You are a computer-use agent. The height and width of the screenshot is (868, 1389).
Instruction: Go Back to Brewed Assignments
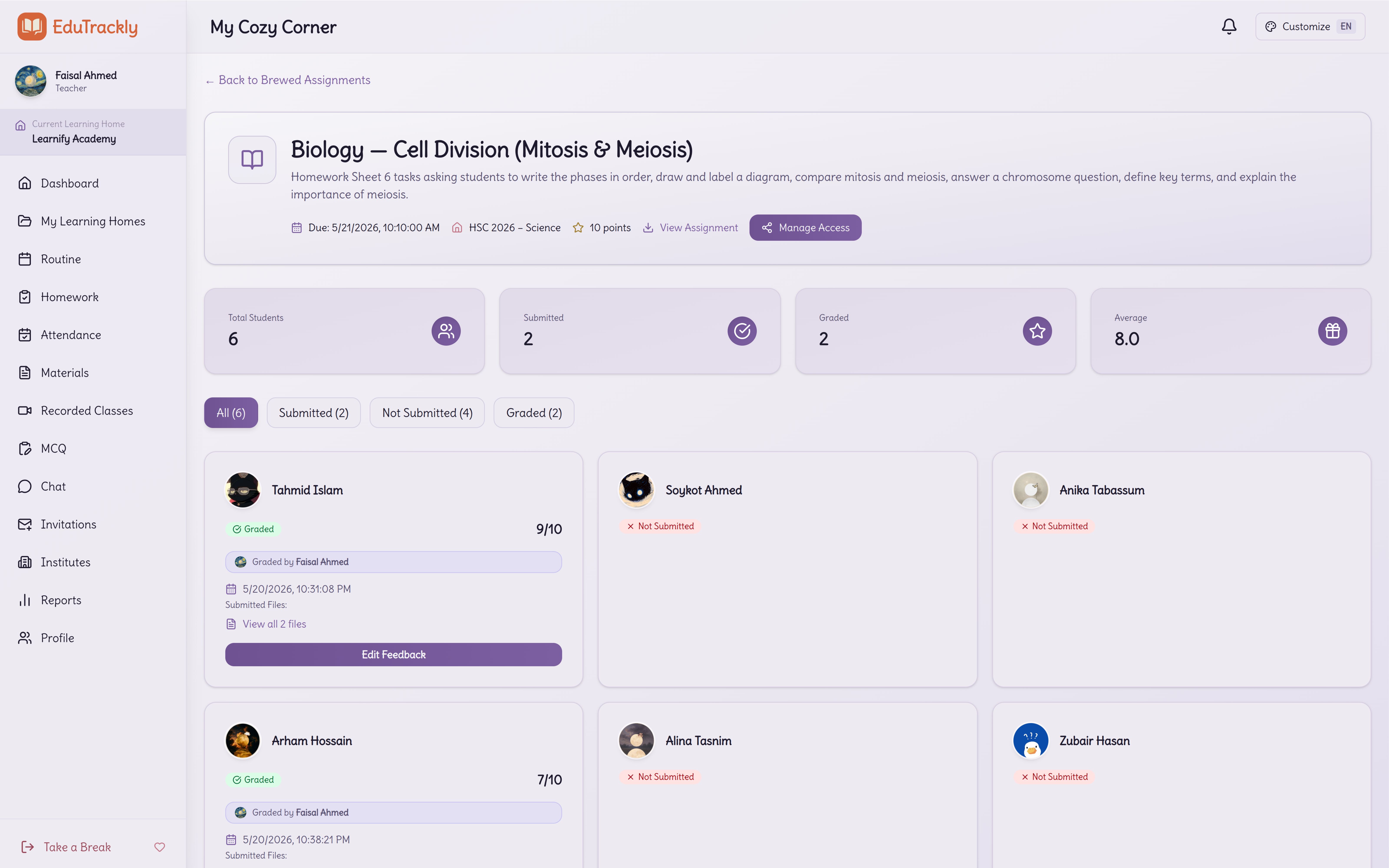(288, 80)
